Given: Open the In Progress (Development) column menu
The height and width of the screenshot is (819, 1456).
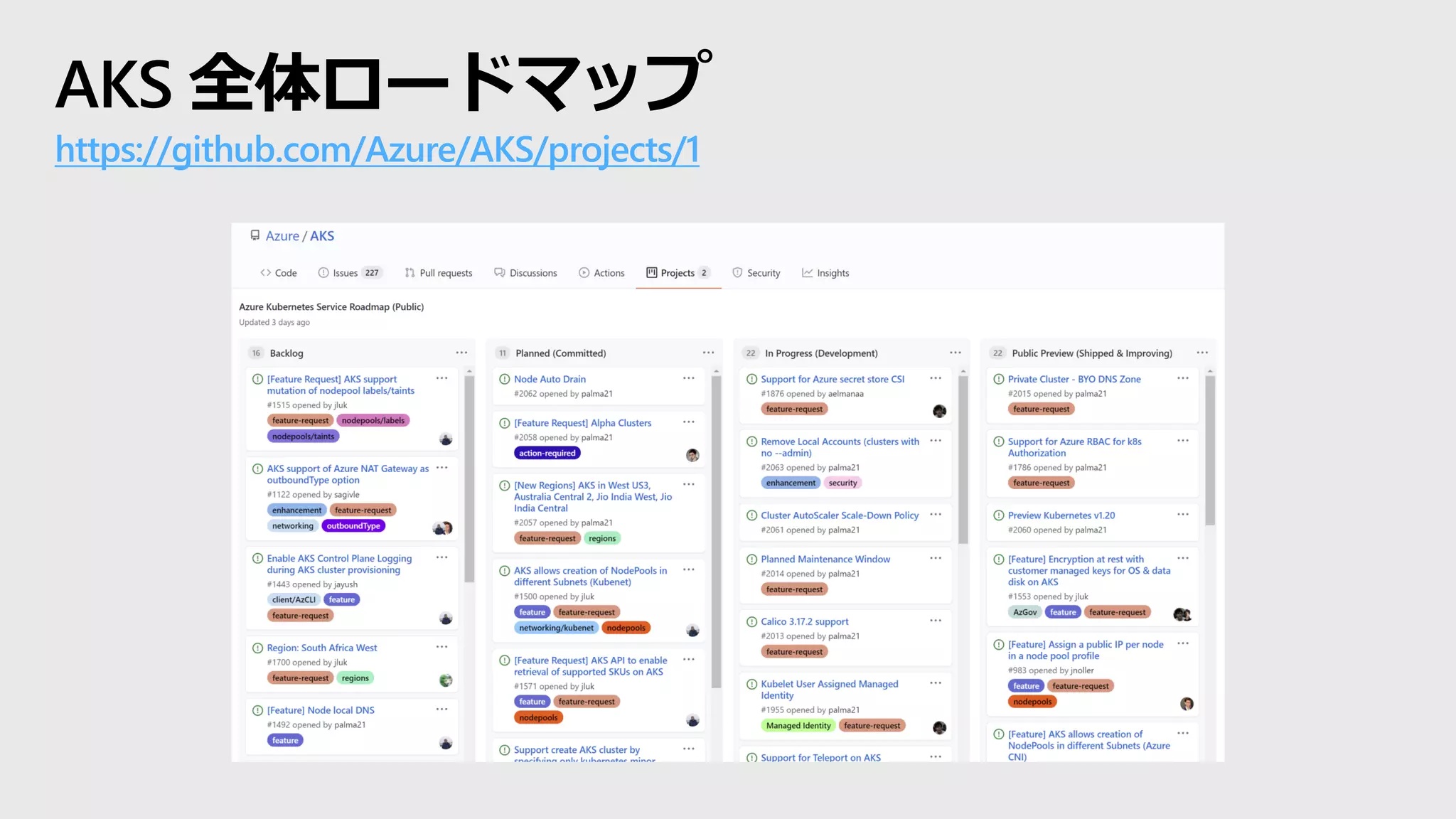Looking at the screenshot, I should pyautogui.click(x=955, y=353).
